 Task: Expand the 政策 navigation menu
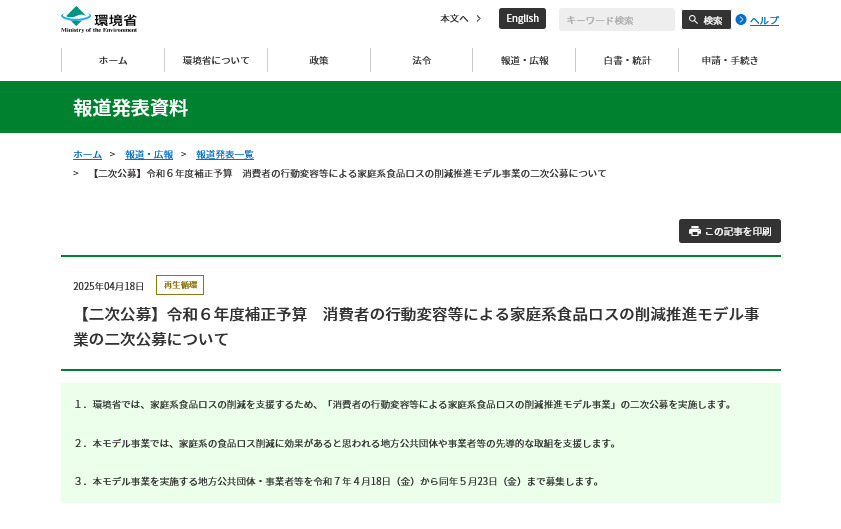pos(319,60)
